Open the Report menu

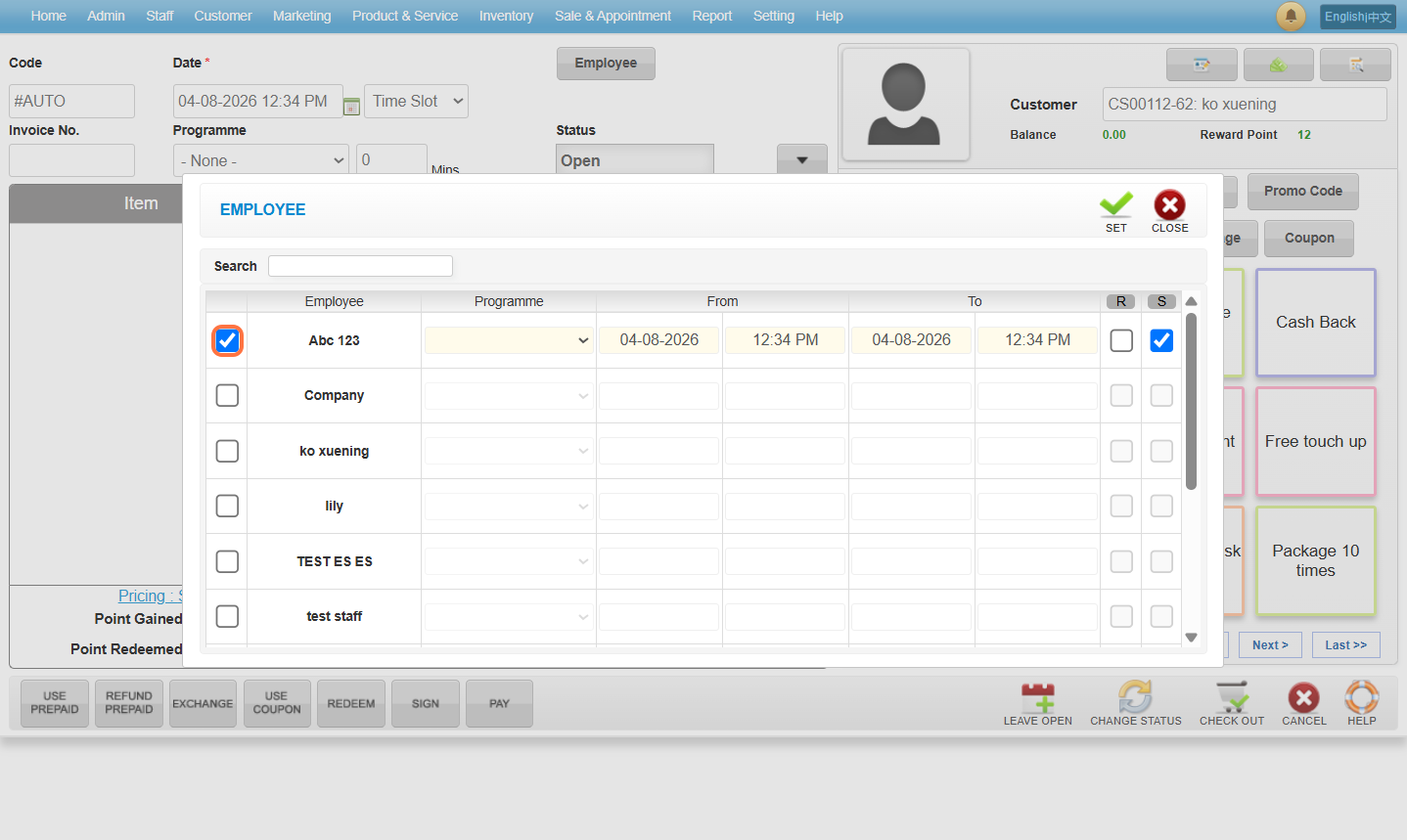point(712,16)
